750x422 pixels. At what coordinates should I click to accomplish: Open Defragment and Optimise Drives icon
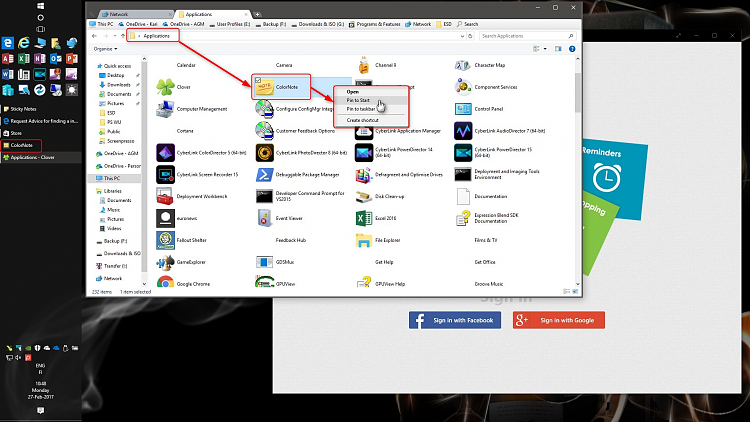click(x=364, y=175)
